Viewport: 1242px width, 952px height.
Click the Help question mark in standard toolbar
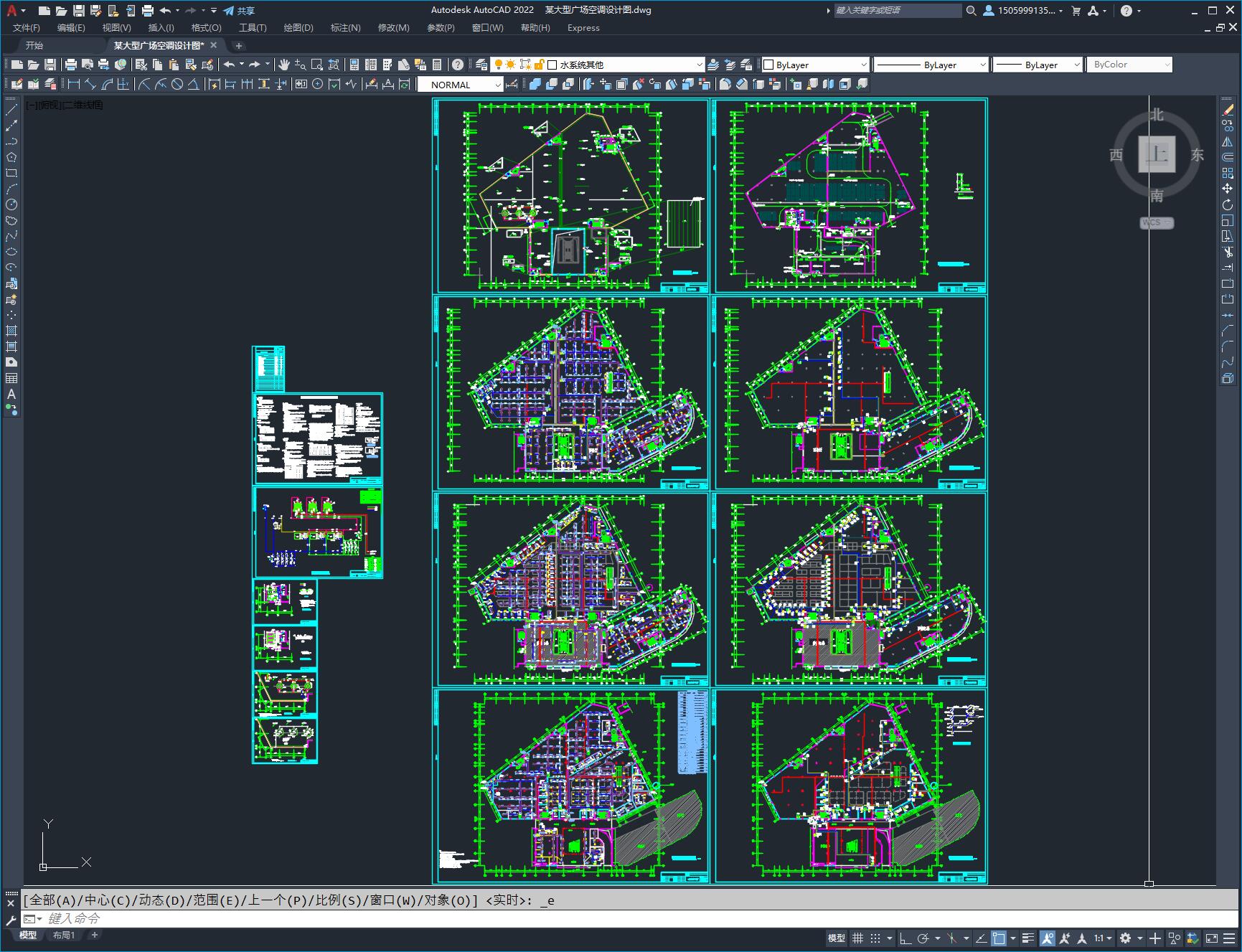tap(458, 65)
